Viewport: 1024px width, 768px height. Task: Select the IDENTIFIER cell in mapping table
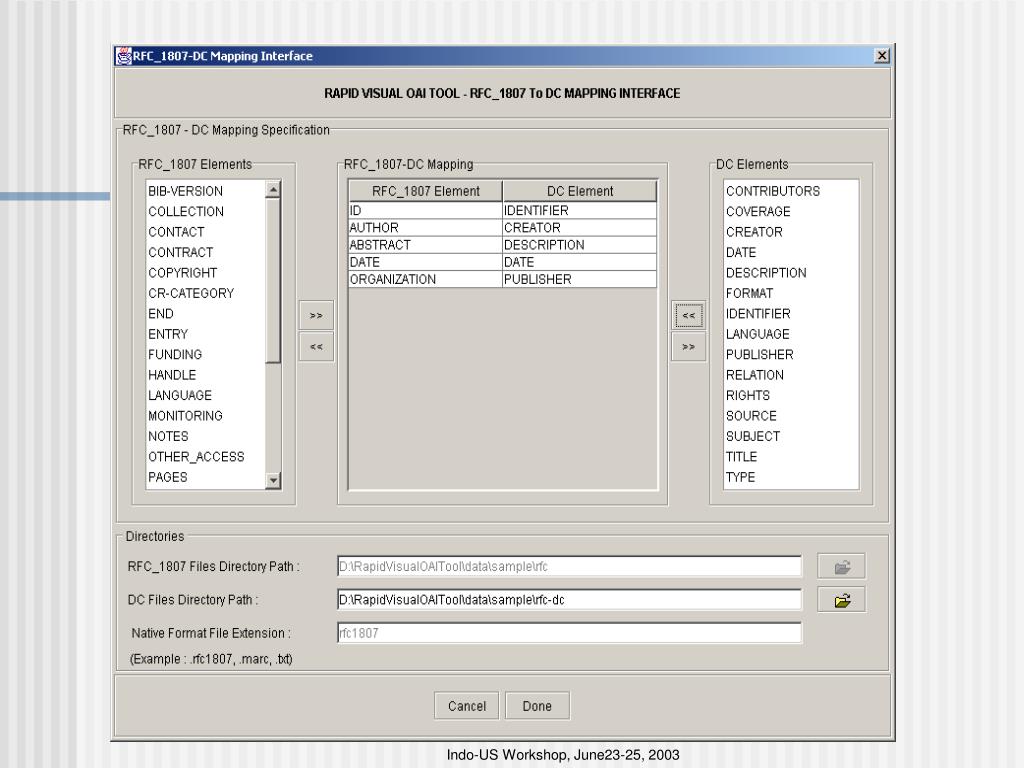click(x=580, y=210)
